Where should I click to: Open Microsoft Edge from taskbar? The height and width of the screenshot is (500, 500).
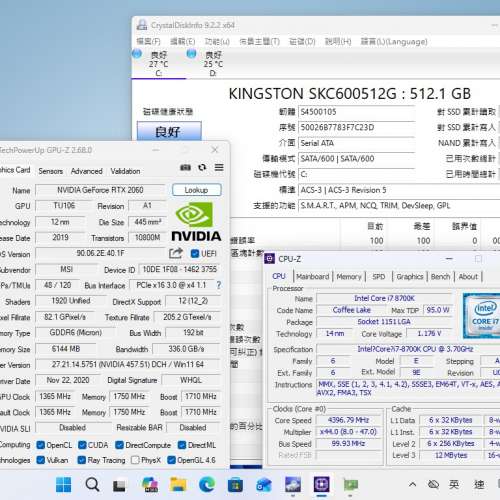click(x=207, y=485)
